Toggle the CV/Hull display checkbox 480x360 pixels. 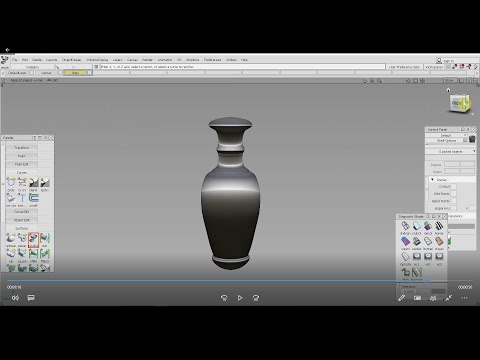pos(454,187)
